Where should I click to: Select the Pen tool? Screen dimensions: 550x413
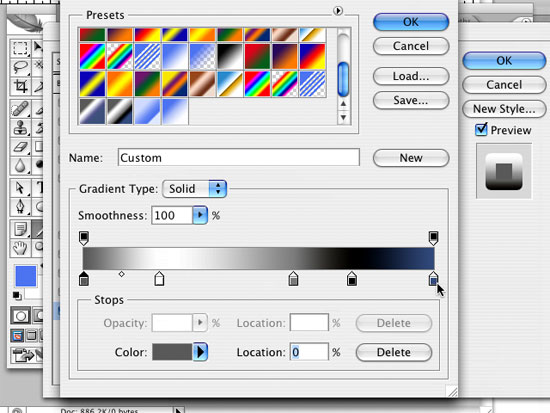[20, 206]
